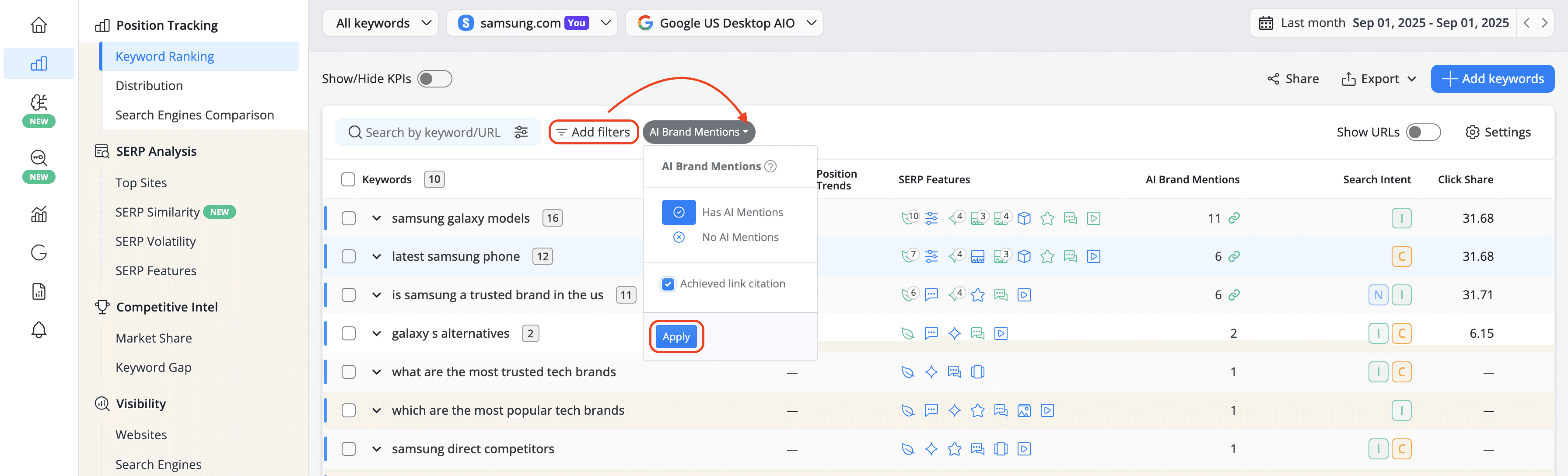
Task: Expand the latest samsung phone row
Action: (377, 256)
